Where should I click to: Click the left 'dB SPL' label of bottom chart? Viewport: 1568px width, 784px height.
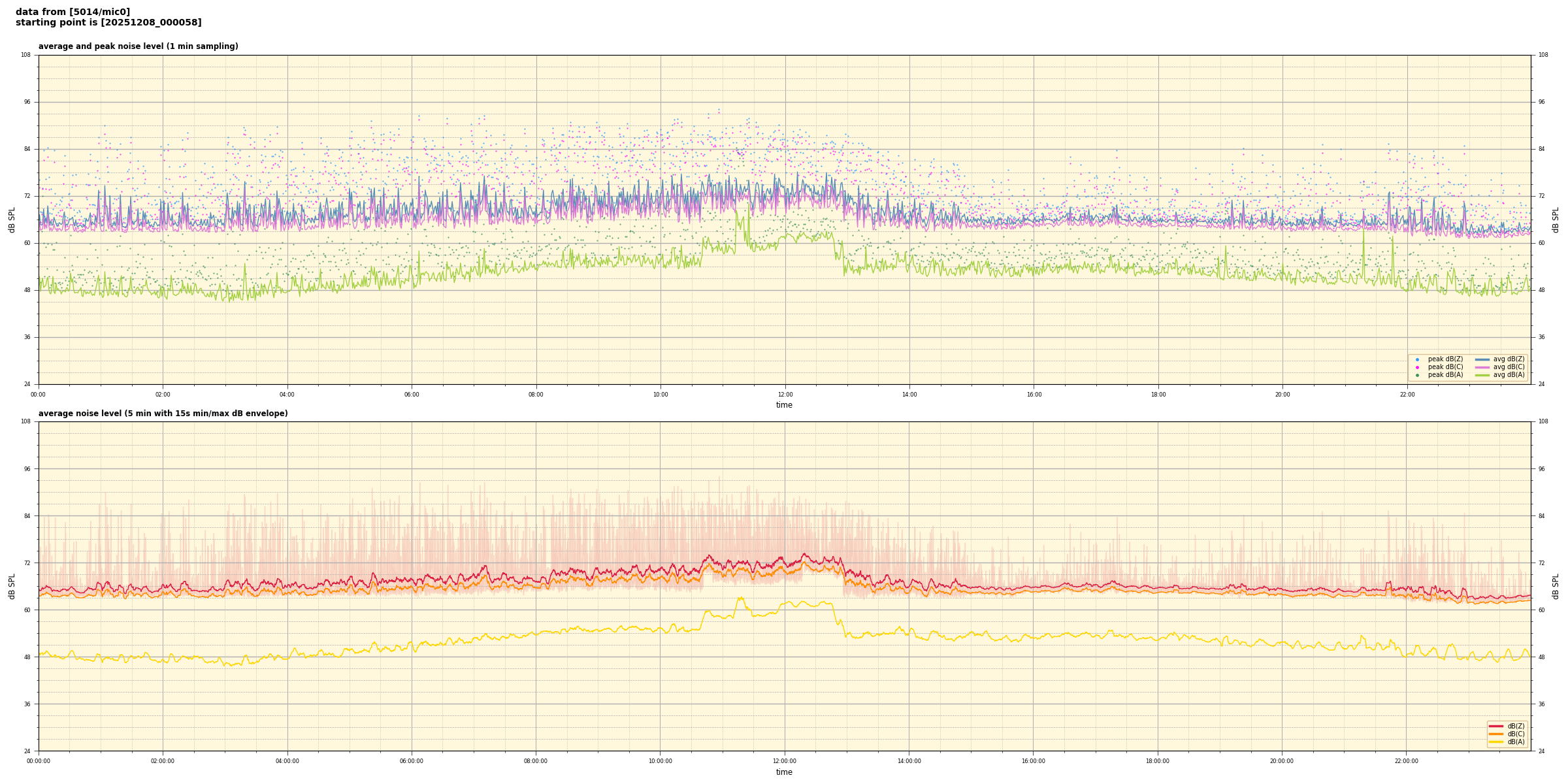coord(12,586)
